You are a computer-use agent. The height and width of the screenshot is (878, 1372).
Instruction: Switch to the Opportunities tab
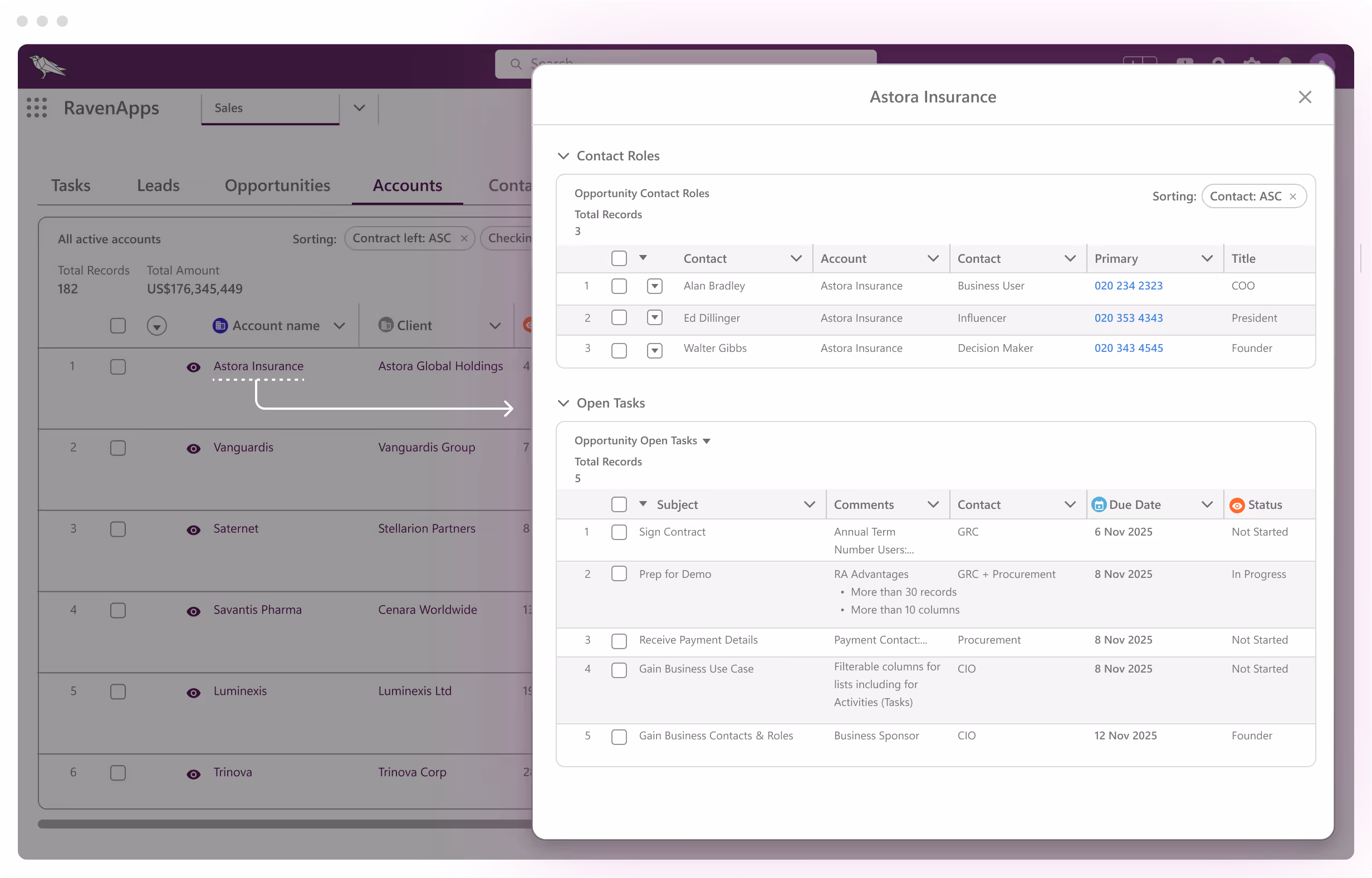[278, 185]
